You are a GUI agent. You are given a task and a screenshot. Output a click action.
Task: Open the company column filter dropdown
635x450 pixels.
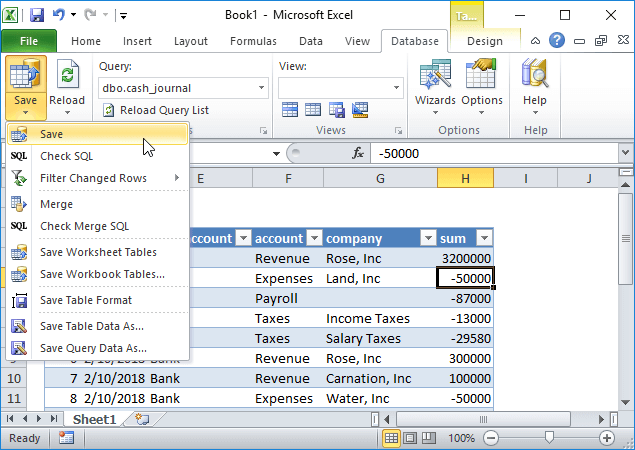coord(428,238)
